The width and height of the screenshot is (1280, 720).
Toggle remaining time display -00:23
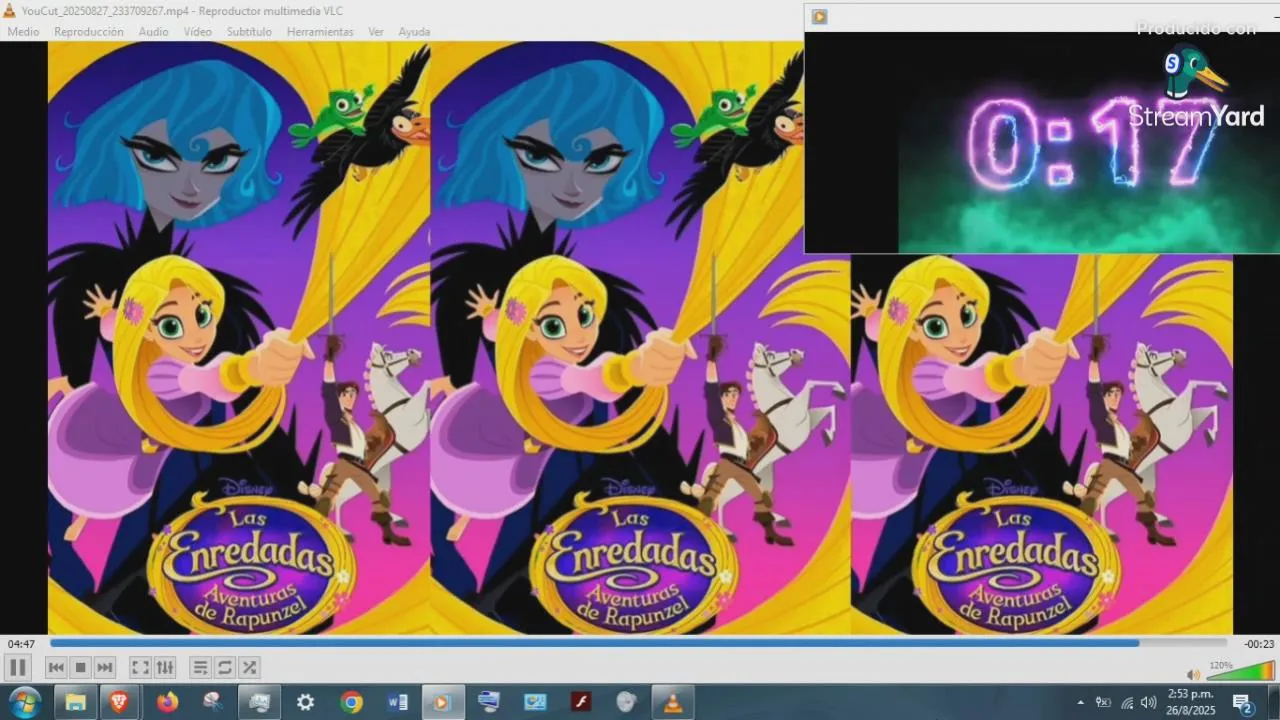(x=1259, y=644)
